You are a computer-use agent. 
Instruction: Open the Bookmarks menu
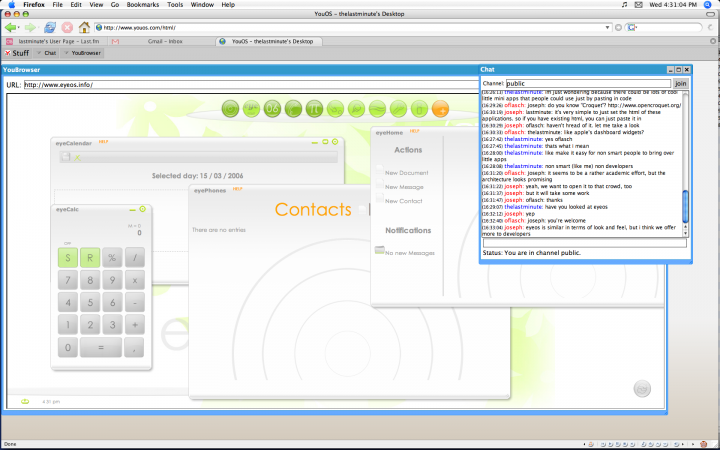coord(143,5)
